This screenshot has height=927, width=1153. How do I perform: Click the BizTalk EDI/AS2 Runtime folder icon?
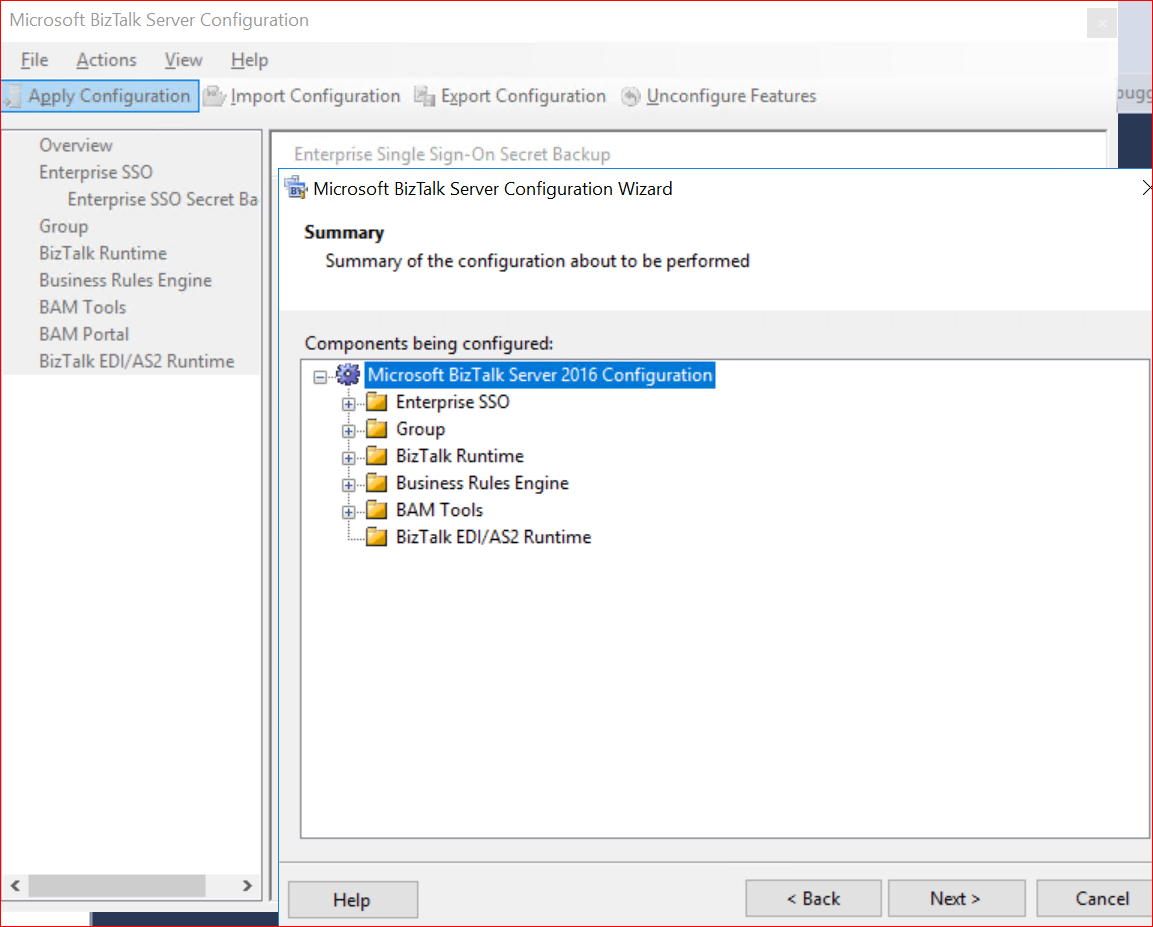[x=376, y=537]
